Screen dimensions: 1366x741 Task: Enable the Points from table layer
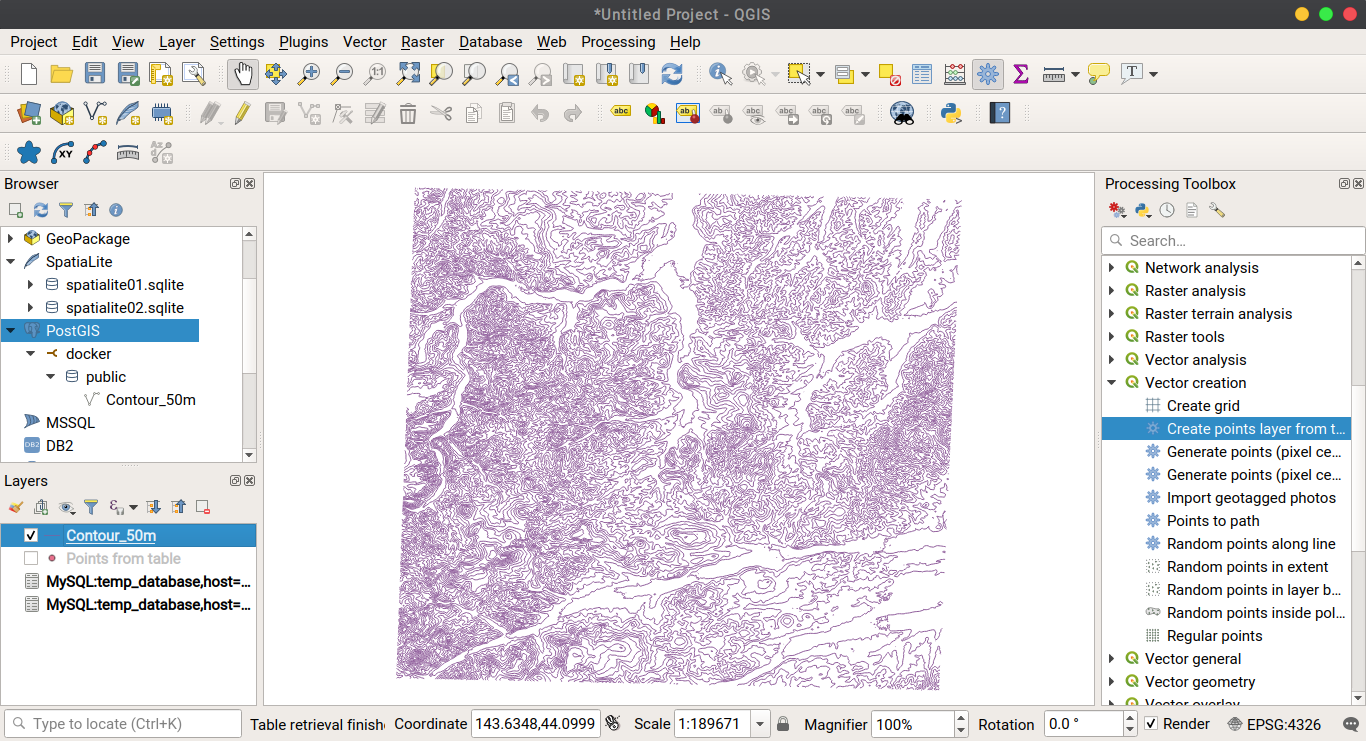point(31,558)
